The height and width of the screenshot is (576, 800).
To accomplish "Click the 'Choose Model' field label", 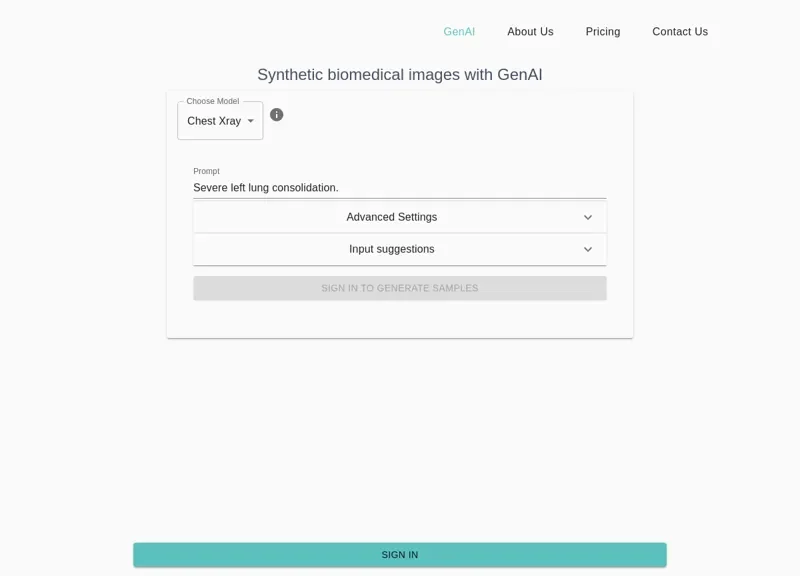I will pyautogui.click(x=213, y=101).
